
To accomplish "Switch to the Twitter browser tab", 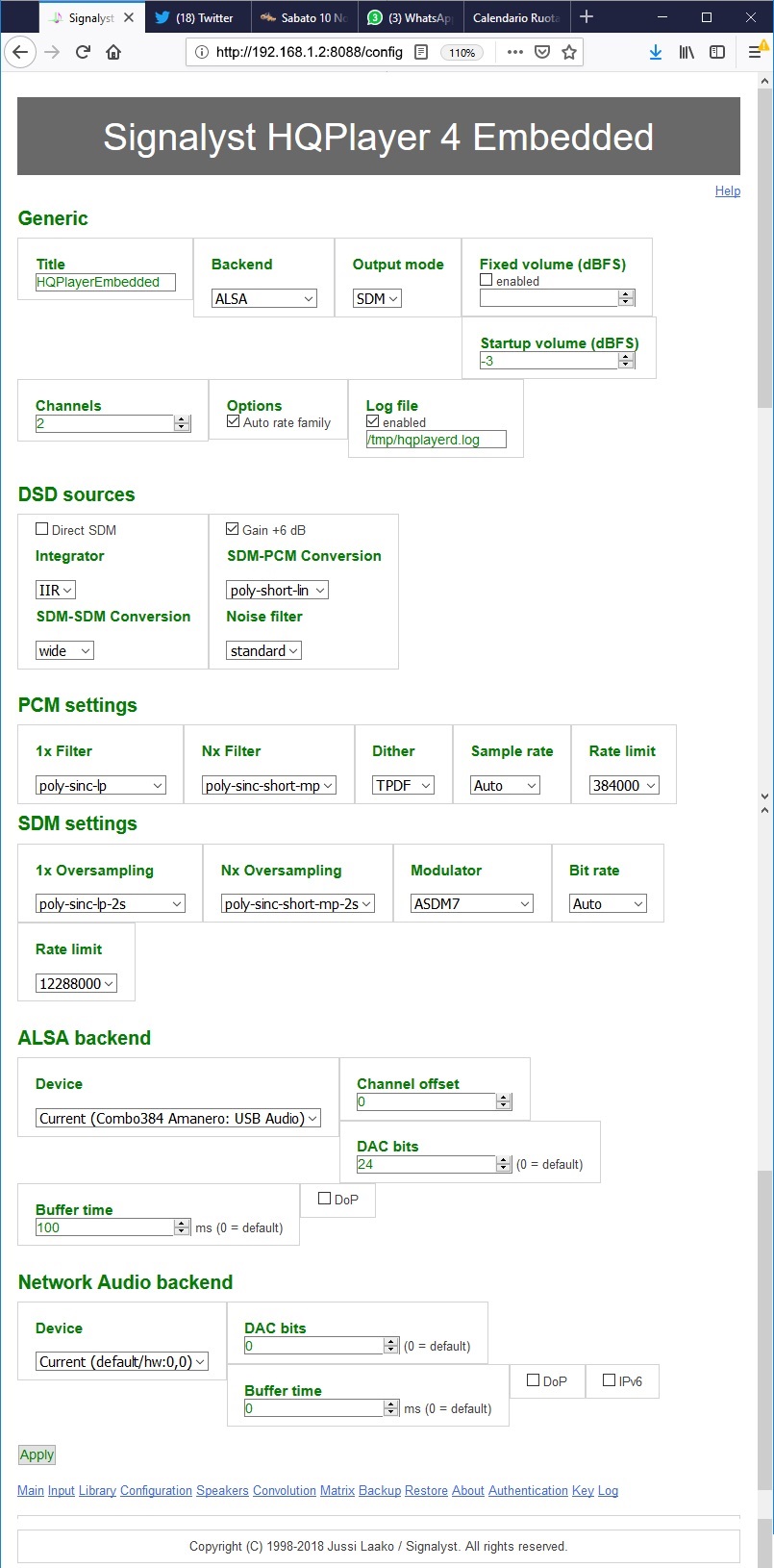I will [198, 17].
